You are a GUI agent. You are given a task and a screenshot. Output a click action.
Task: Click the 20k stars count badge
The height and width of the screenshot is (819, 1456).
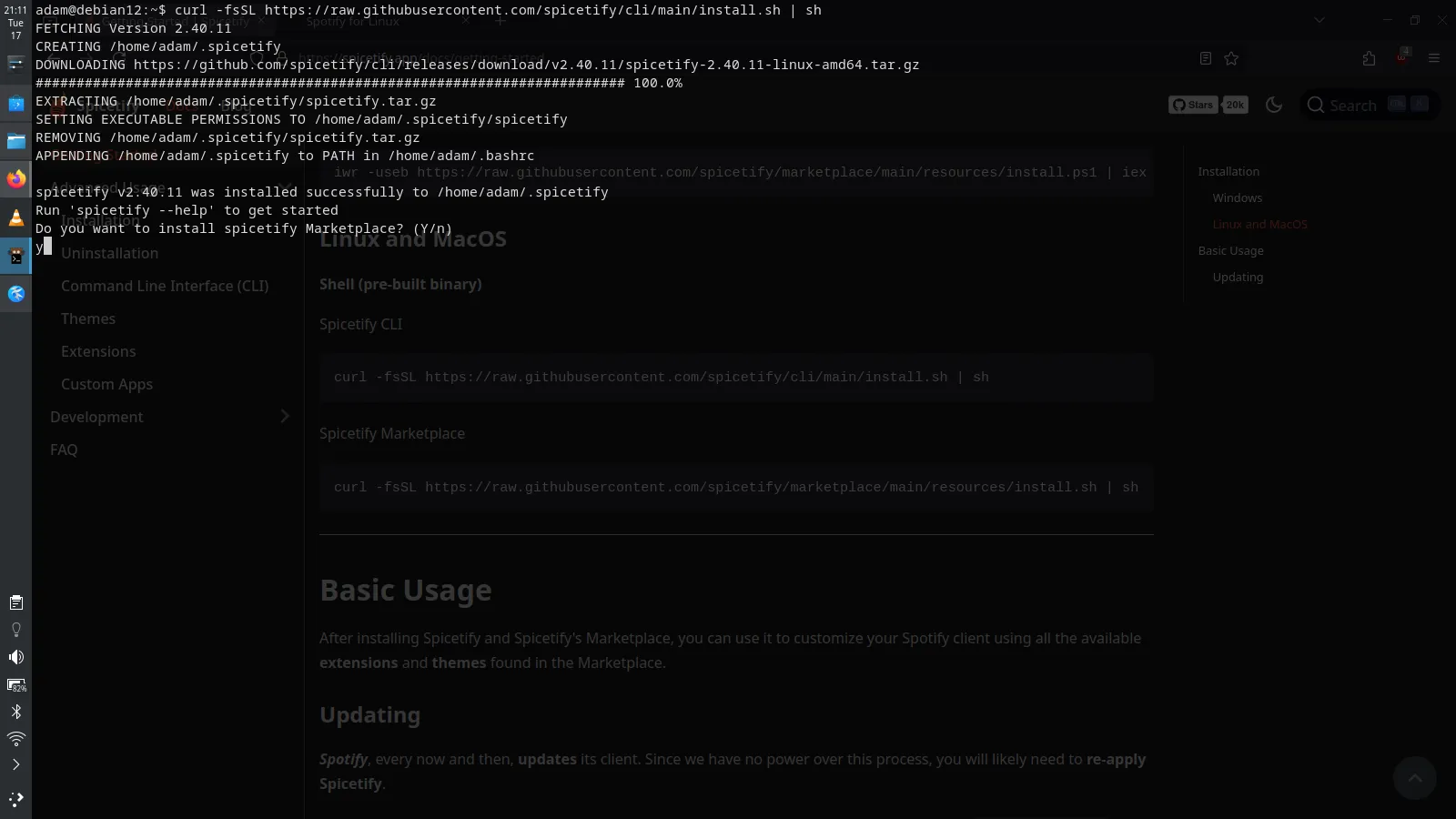[1235, 105]
